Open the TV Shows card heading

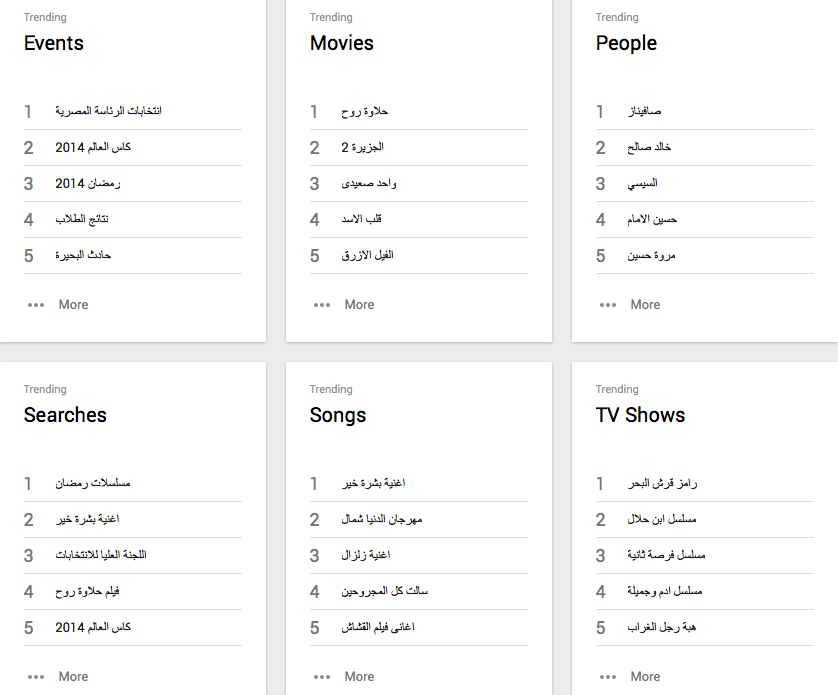[640, 415]
